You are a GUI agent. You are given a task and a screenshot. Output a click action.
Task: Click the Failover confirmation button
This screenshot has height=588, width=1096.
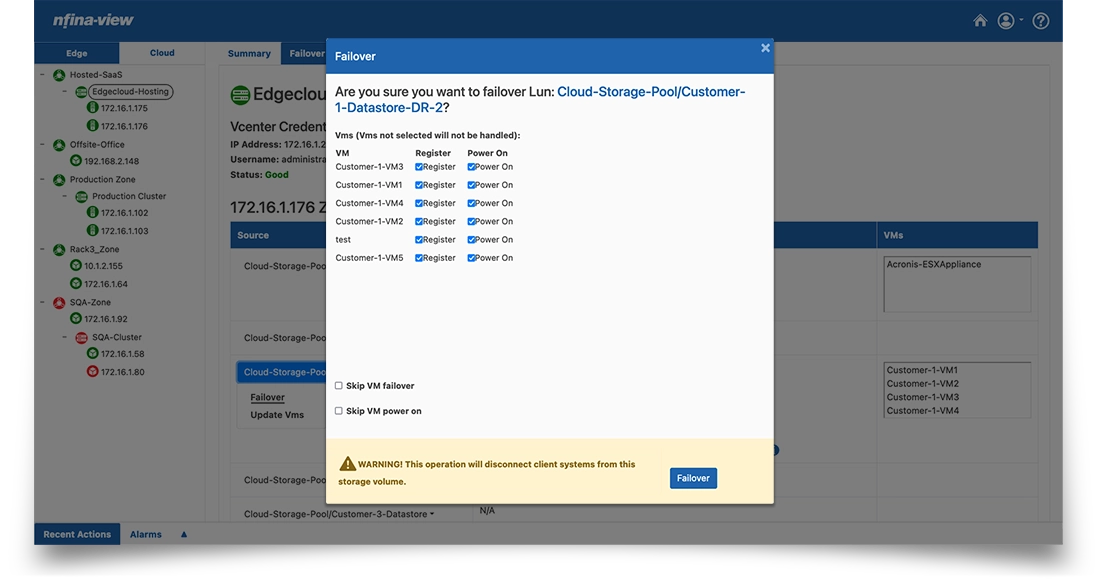pos(693,478)
